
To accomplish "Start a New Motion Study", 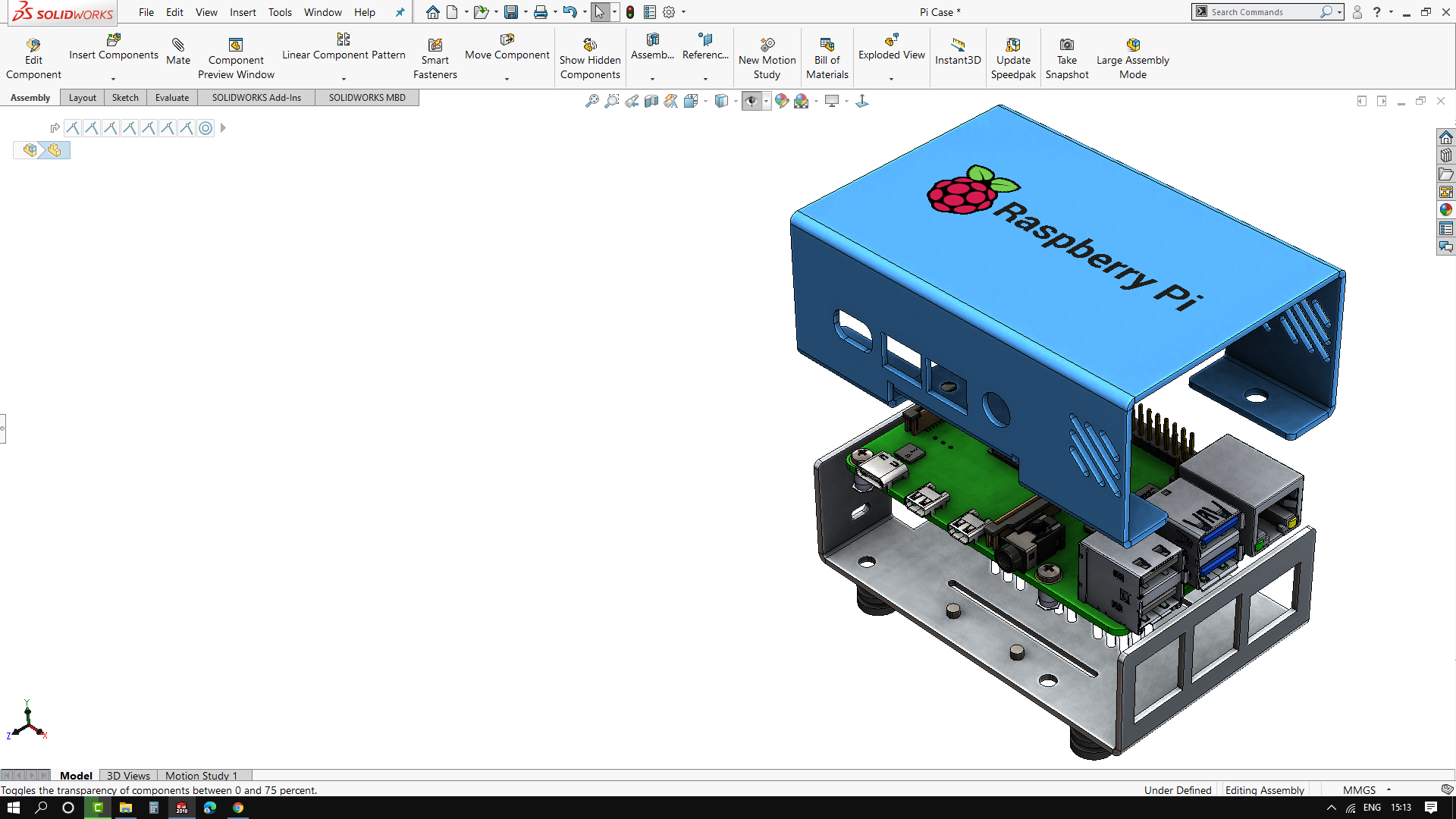I will (767, 58).
